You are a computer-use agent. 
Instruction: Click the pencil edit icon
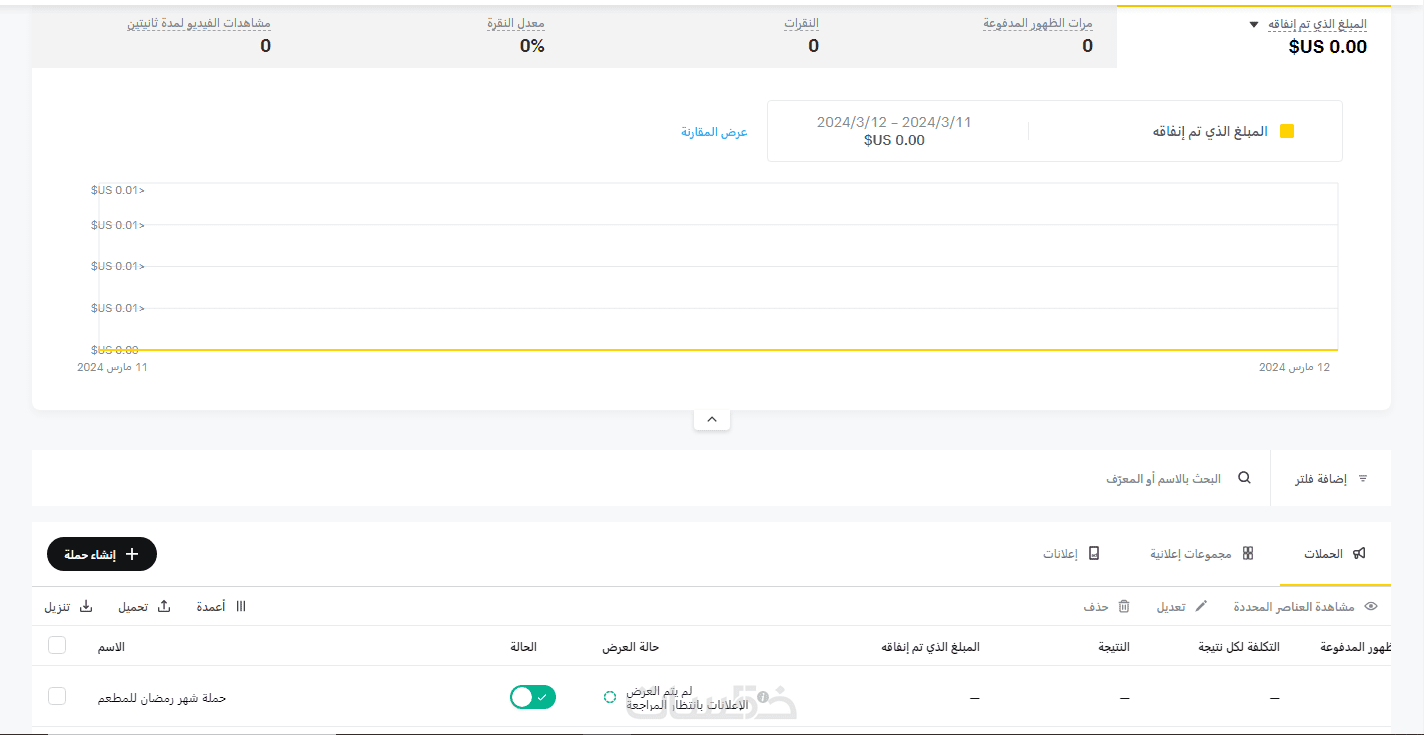click(x=1201, y=606)
